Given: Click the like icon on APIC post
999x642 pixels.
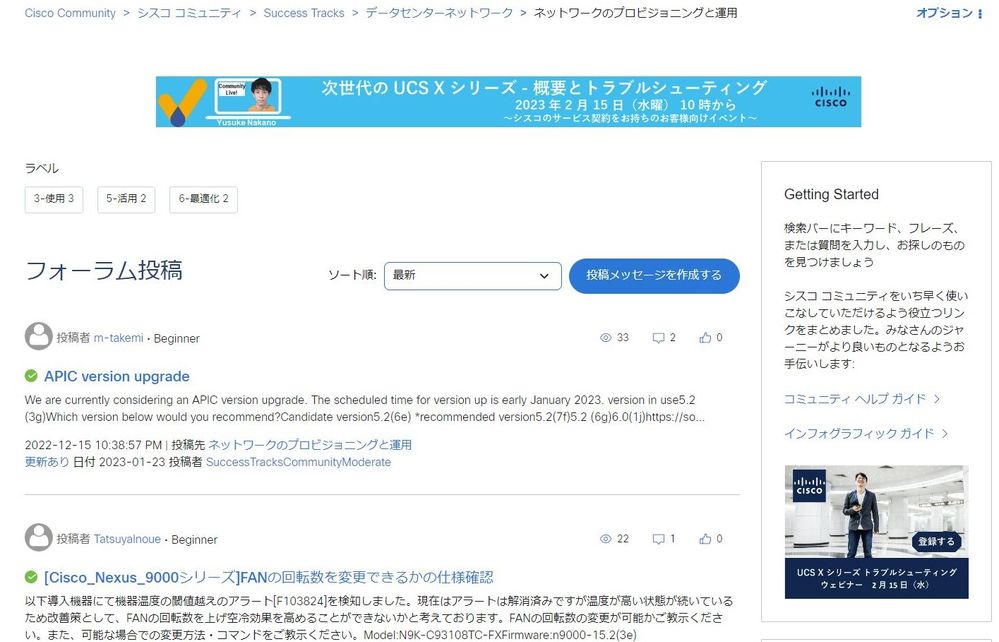Looking at the screenshot, I should point(705,338).
